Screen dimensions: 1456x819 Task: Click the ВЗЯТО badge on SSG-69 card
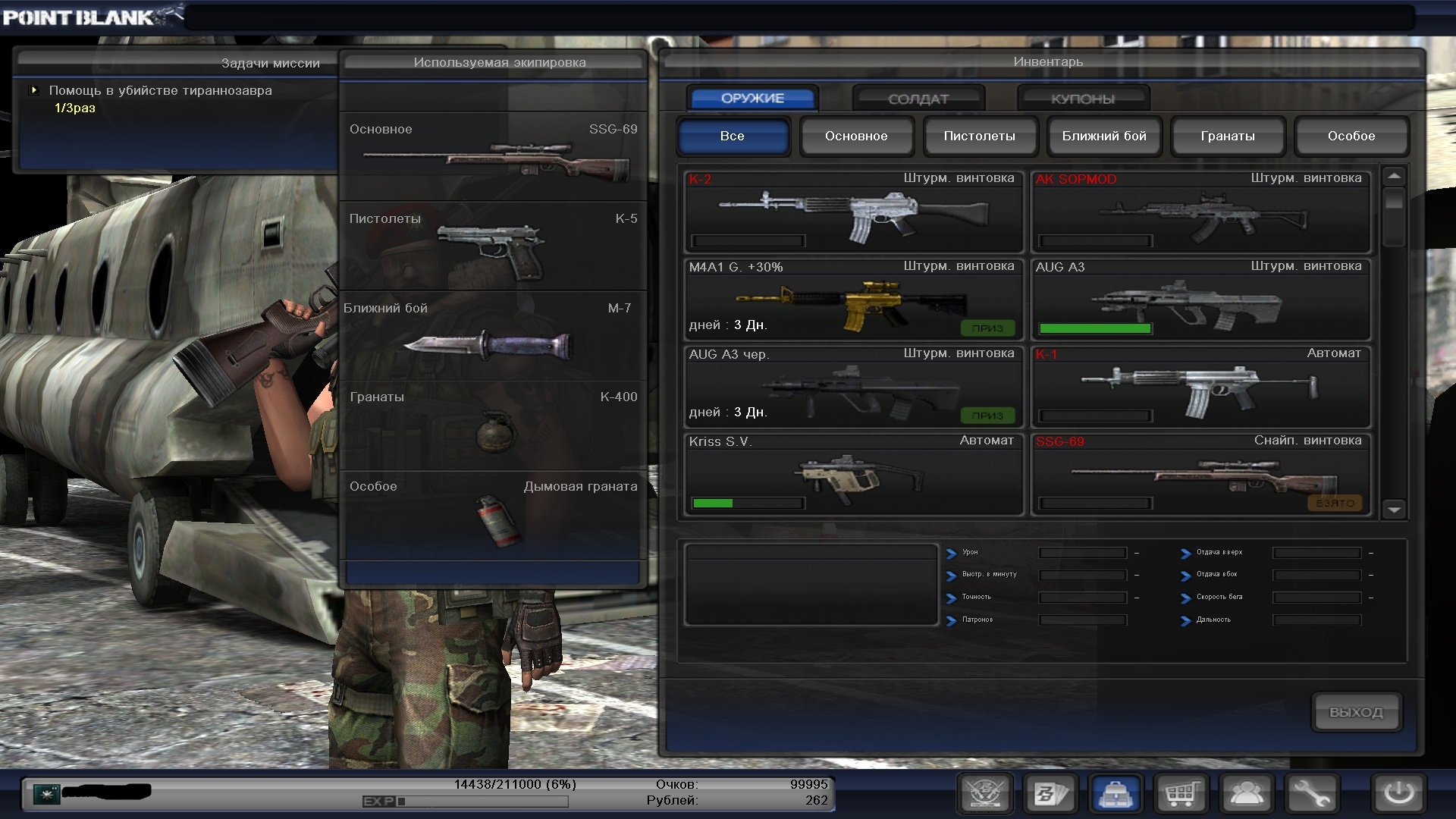tap(1335, 503)
